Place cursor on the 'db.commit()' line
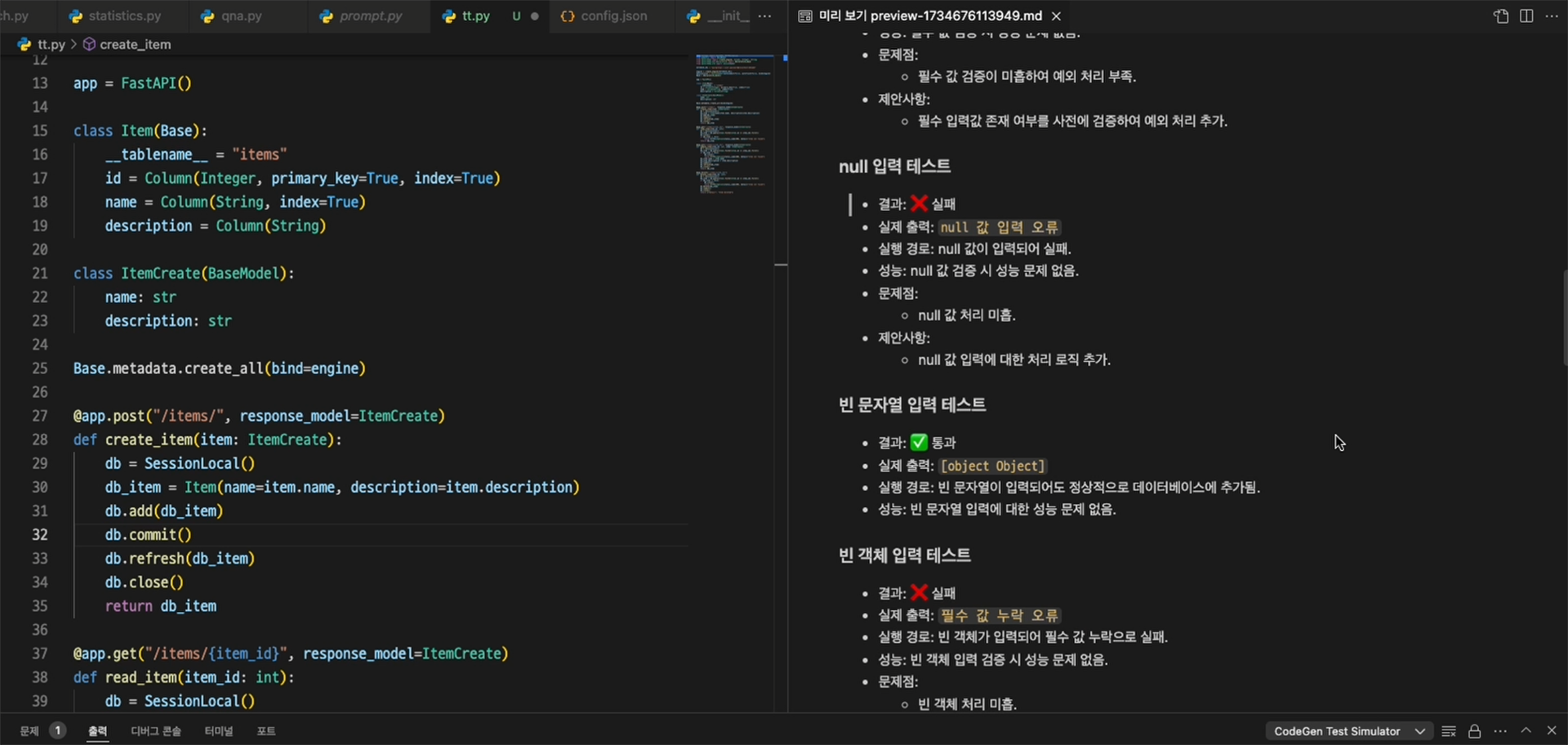1568x745 pixels. tap(148, 534)
